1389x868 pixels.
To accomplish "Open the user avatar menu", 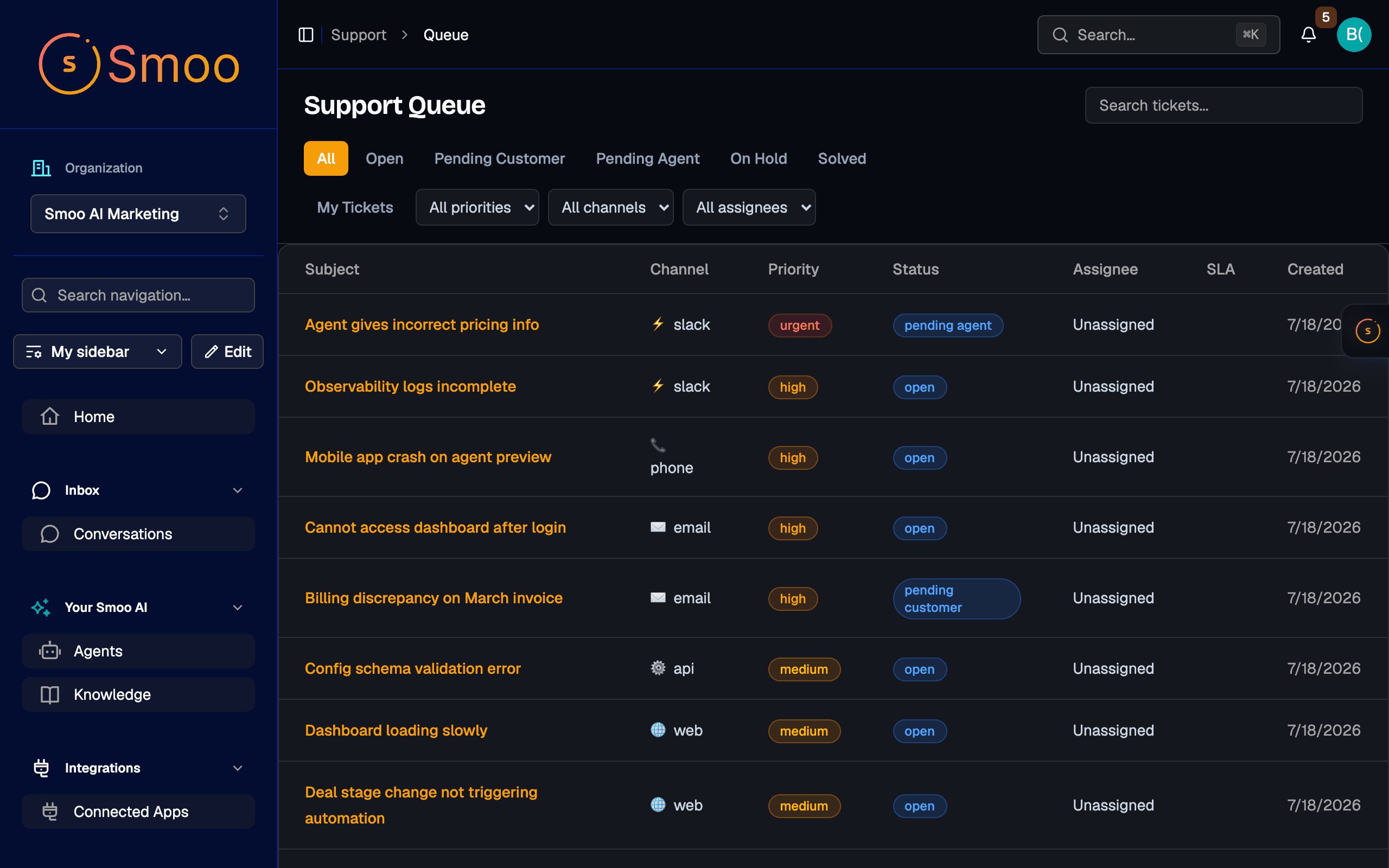I will [1354, 35].
